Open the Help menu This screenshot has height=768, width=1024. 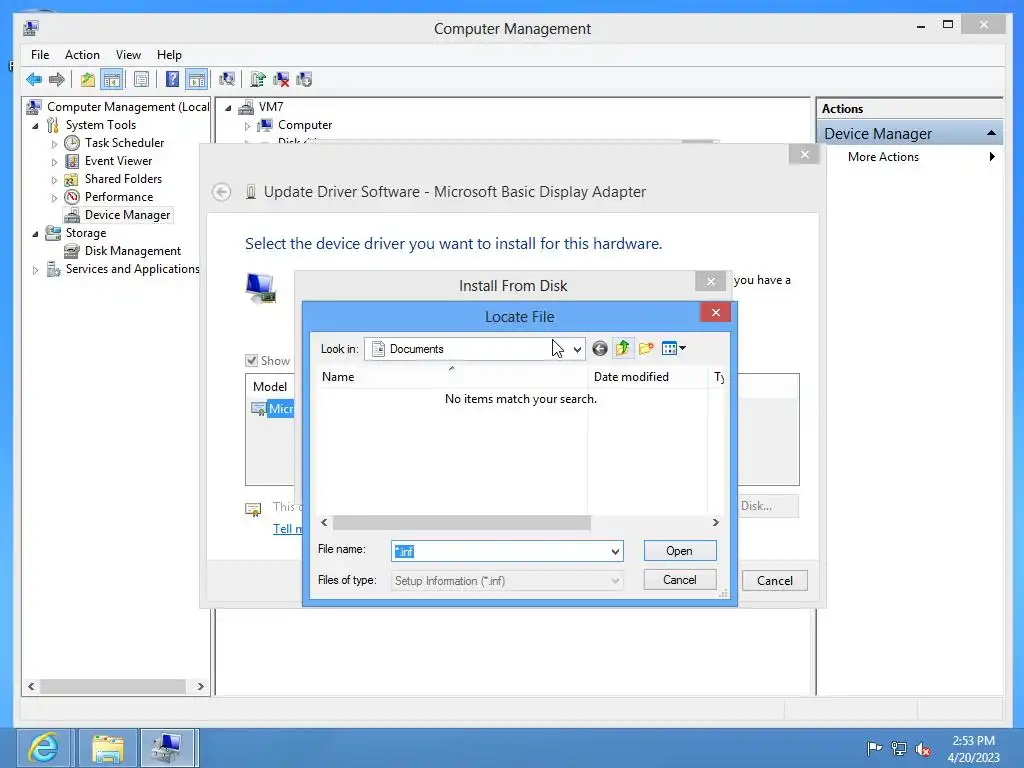pos(169,55)
